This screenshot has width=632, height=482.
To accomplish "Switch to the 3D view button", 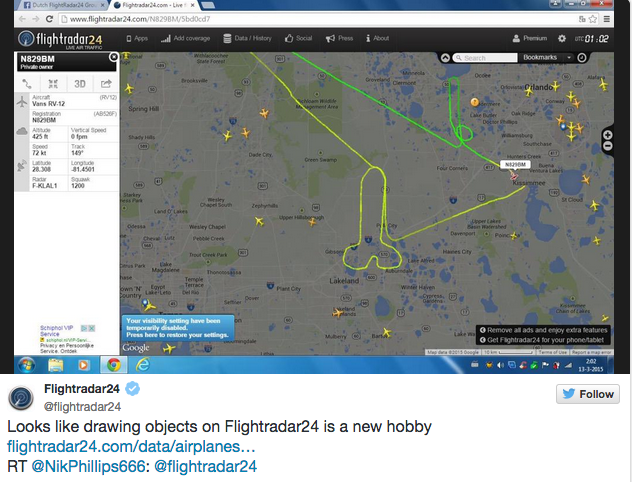I will tap(79, 84).
